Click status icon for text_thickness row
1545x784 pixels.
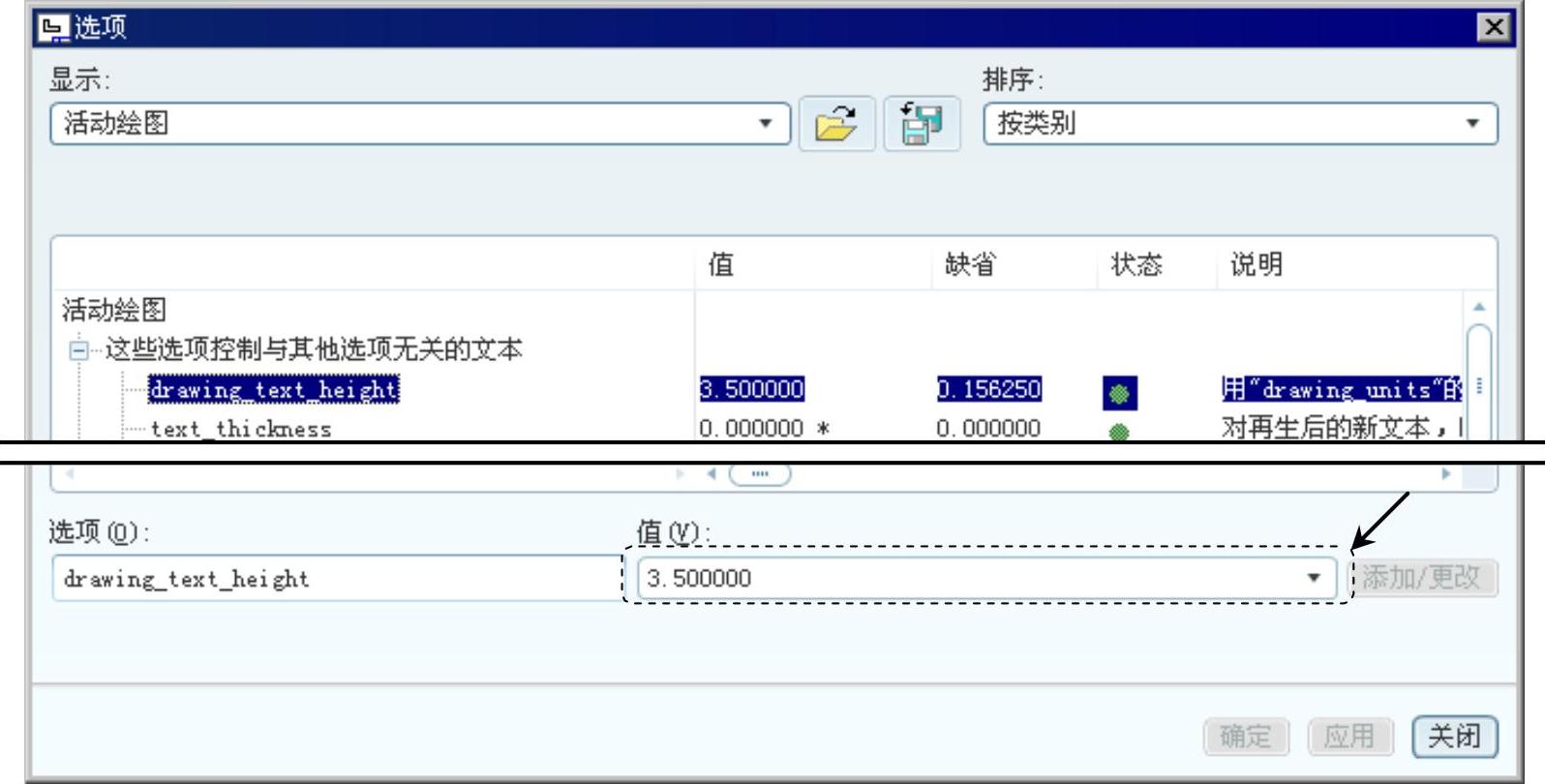coord(1119,432)
